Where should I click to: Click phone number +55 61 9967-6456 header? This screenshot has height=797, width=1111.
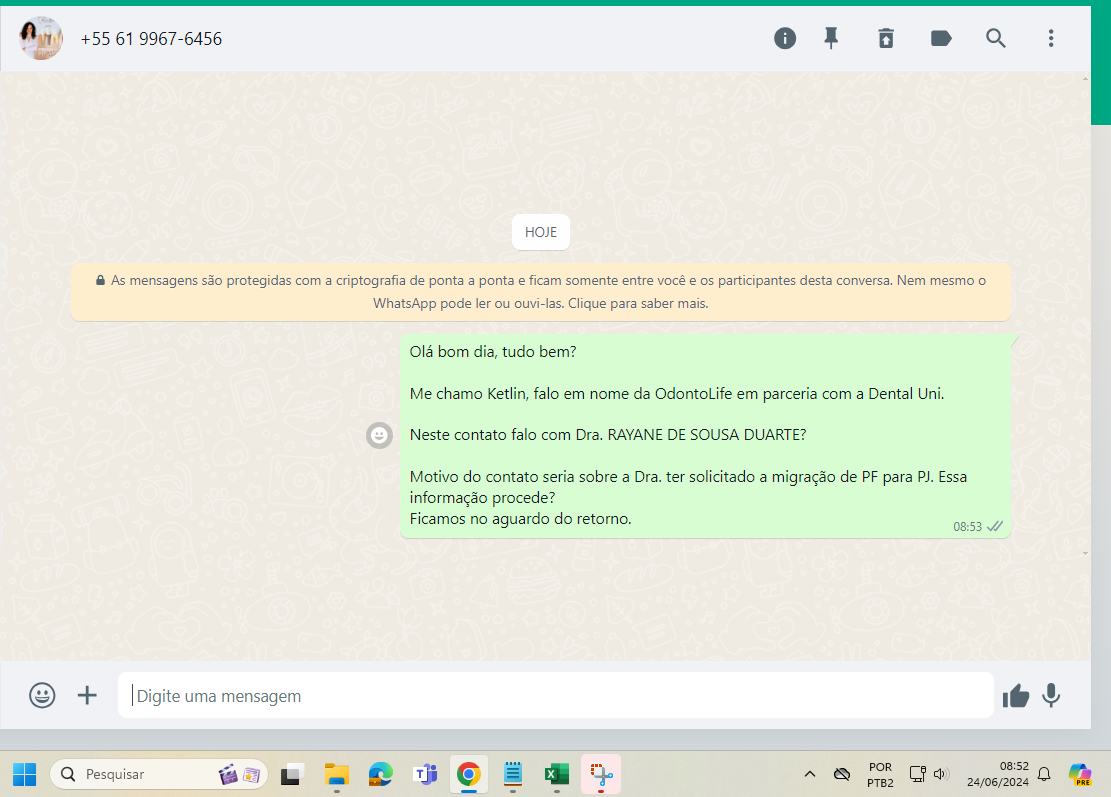151,39
